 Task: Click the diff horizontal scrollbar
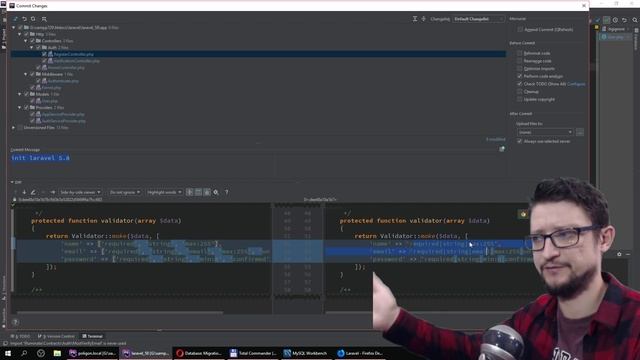(x=120, y=313)
